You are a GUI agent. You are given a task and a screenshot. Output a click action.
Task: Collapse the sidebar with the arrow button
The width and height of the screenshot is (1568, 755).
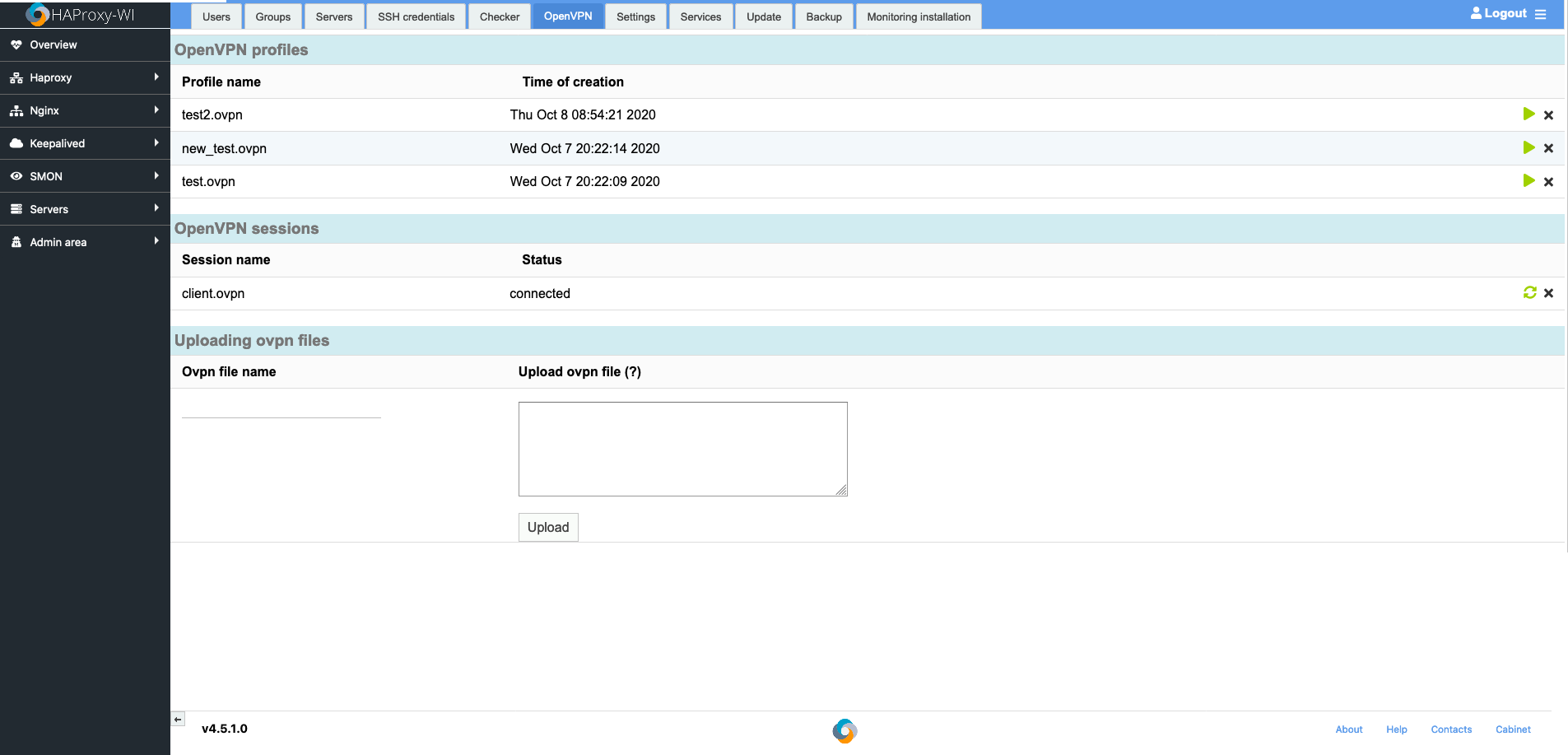click(x=178, y=719)
